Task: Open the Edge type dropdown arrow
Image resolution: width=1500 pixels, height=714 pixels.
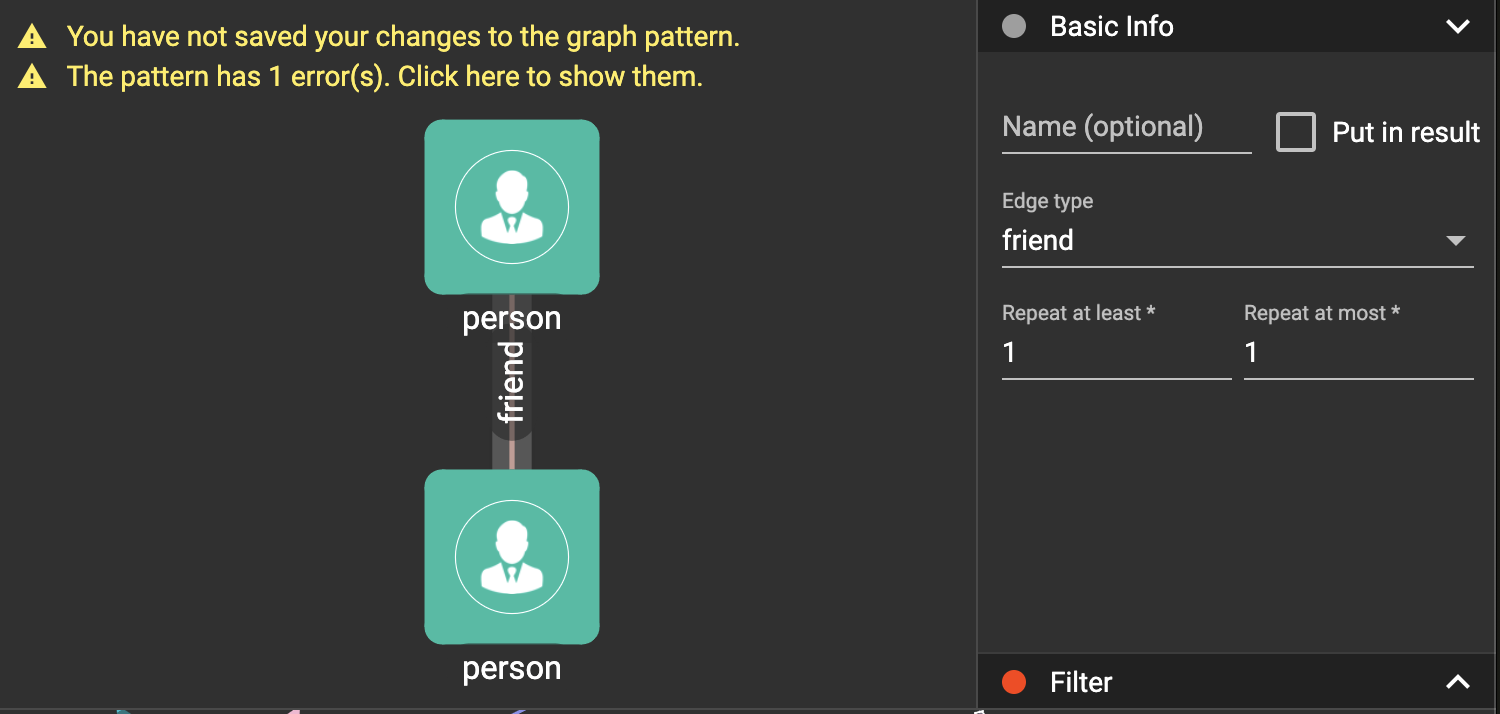Action: coord(1455,241)
